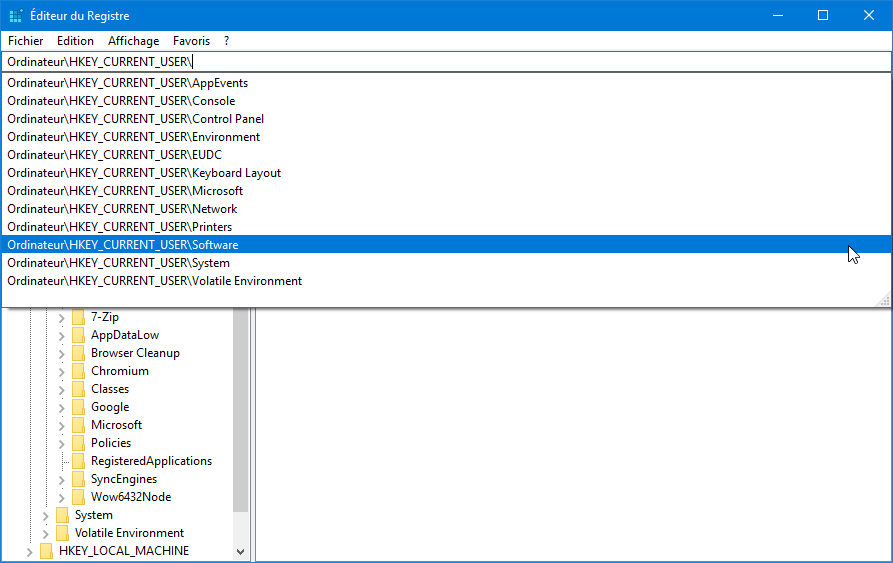Expand the 7-Zip key
The height and width of the screenshot is (563, 893).
pos(62,318)
